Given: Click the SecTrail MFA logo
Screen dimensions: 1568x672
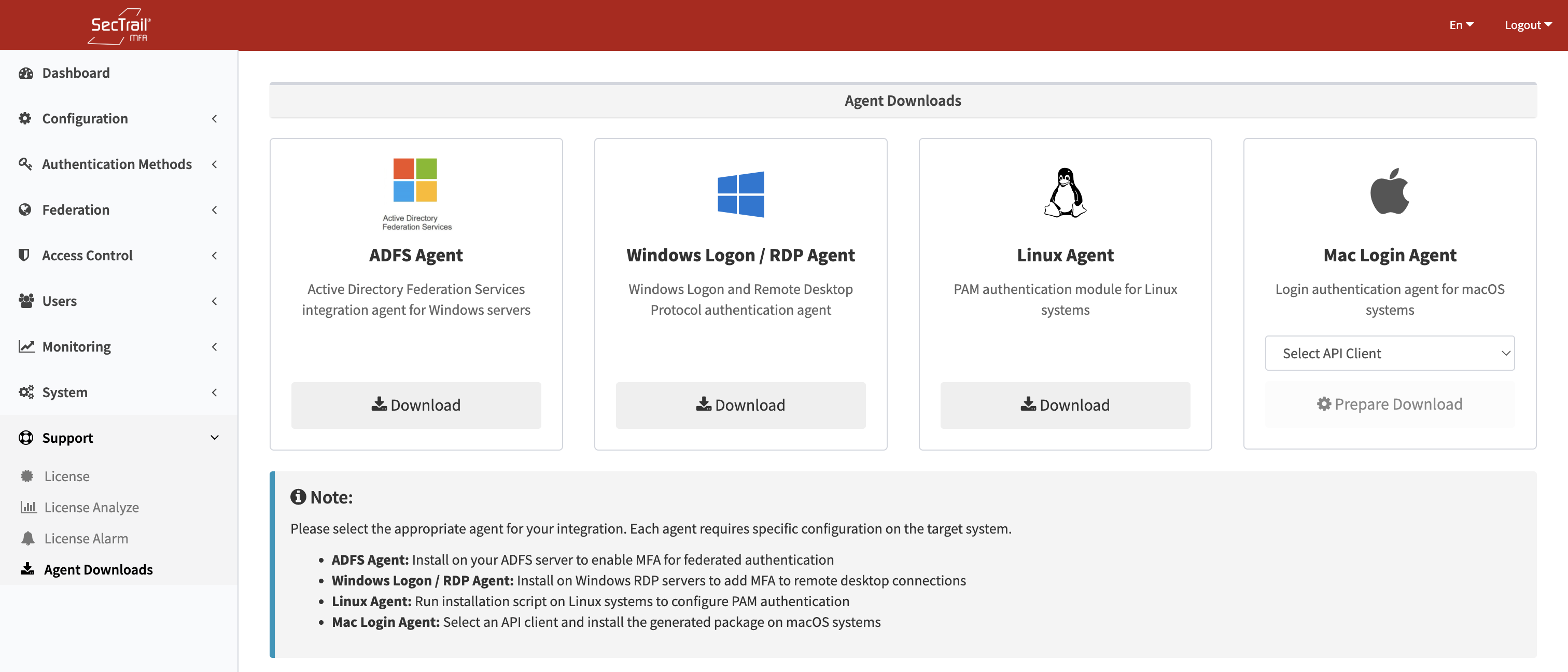Looking at the screenshot, I should (x=119, y=24).
